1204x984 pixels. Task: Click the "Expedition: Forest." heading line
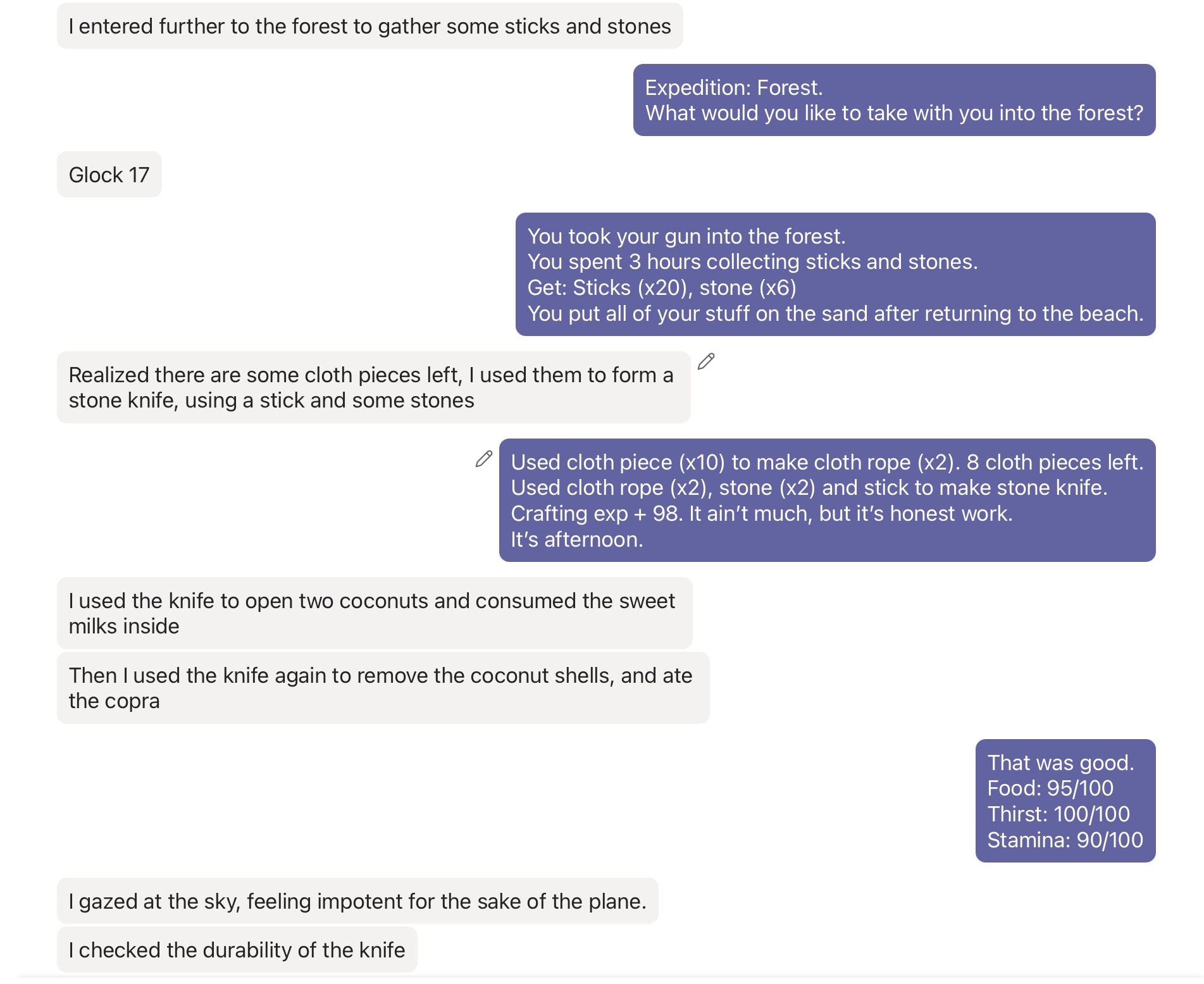pos(734,87)
